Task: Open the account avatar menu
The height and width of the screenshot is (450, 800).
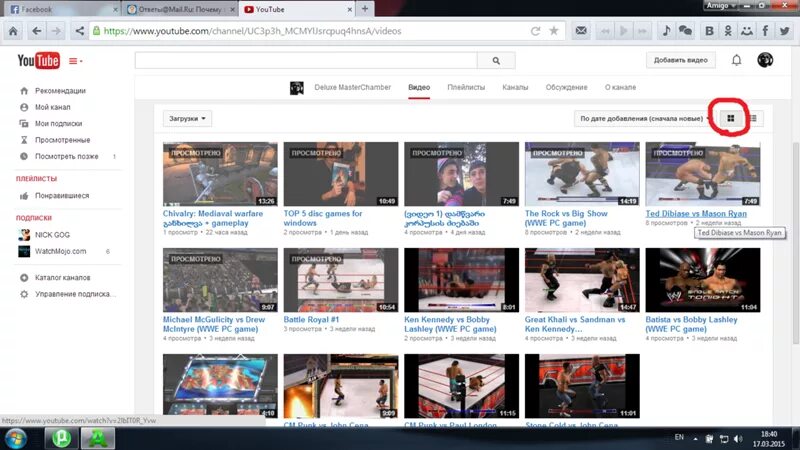Action: 765,60
